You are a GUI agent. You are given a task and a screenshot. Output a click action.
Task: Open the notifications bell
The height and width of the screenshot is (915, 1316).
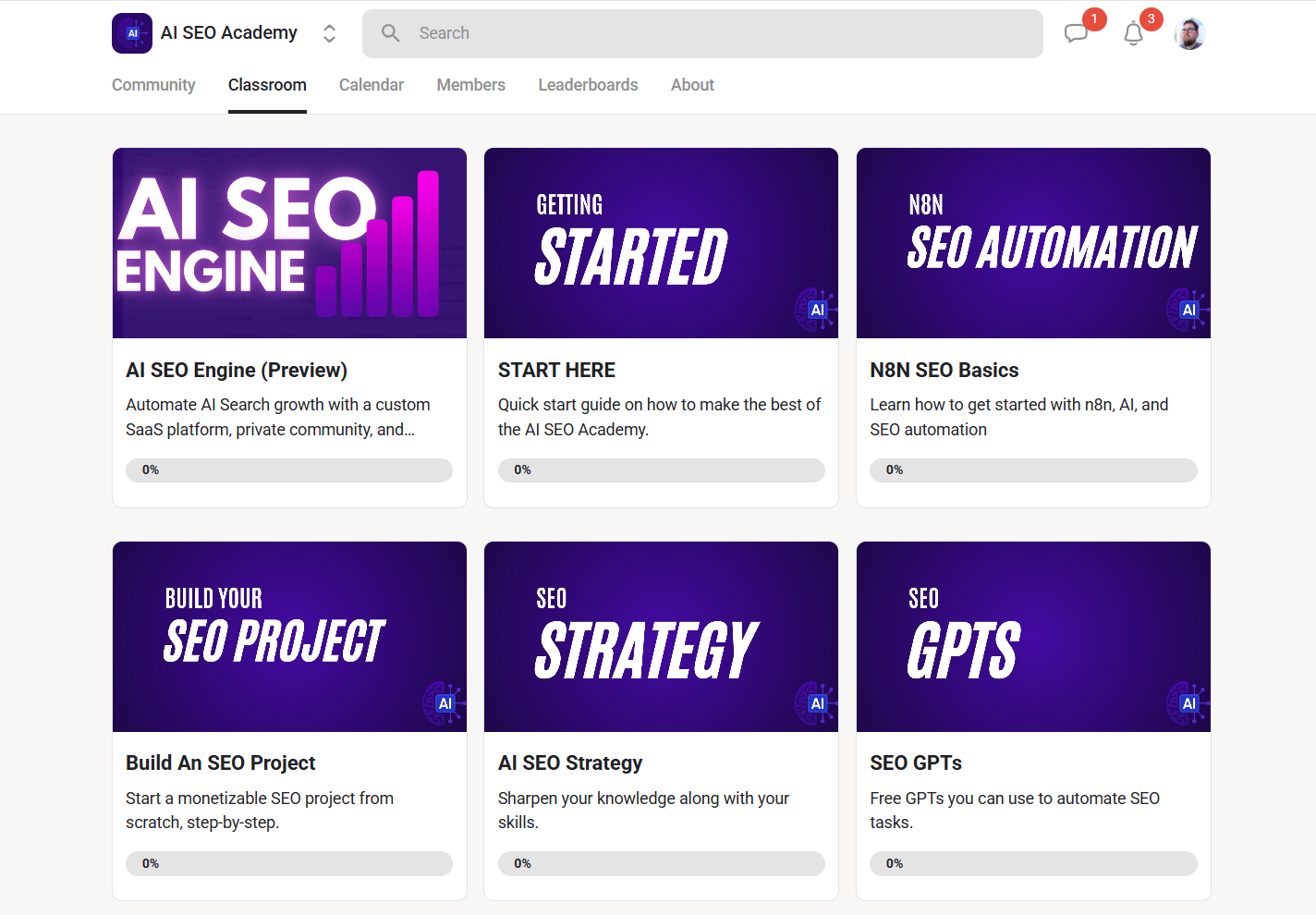1133,34
